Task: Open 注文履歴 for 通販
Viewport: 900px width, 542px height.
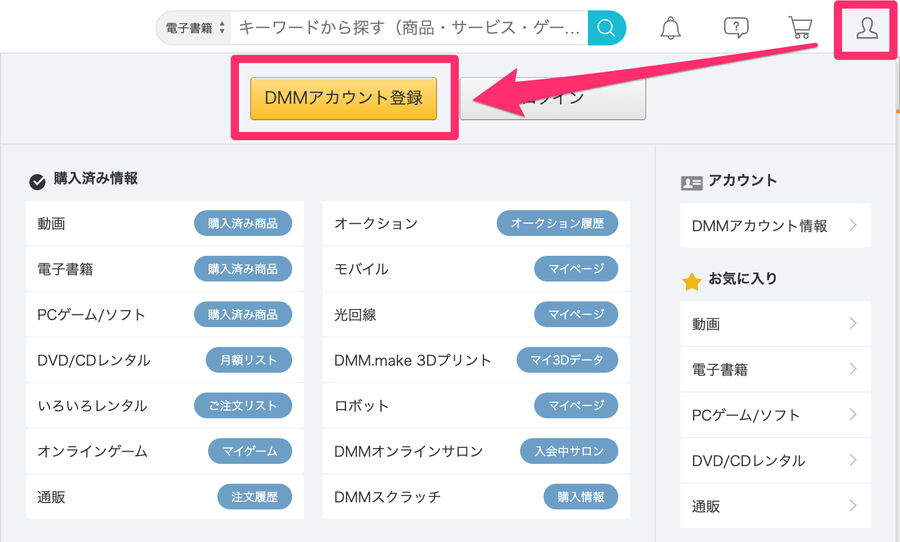Action: [x=254, y=497]
